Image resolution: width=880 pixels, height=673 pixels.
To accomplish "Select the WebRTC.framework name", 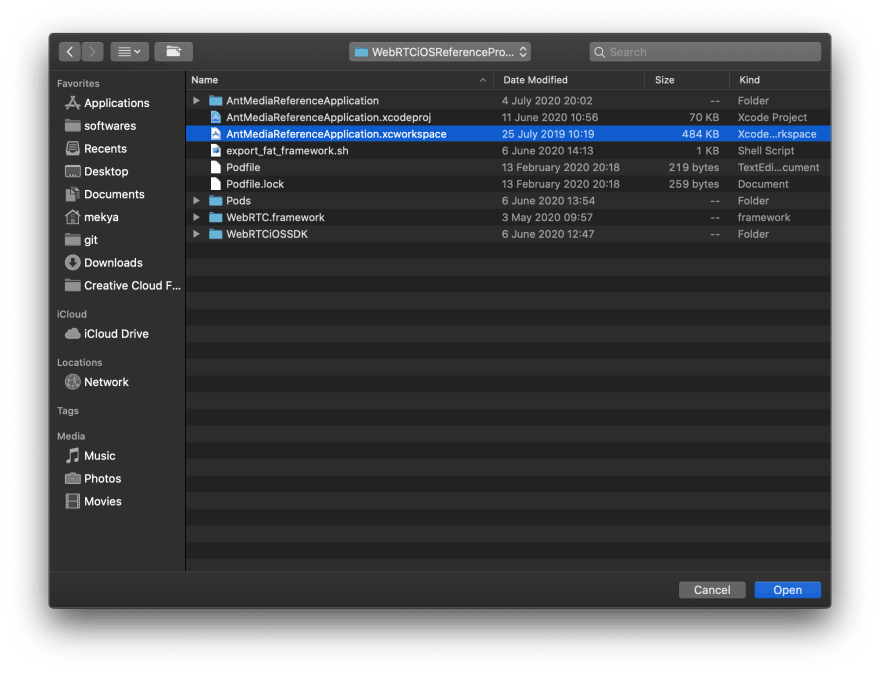I will pos(275,217).
